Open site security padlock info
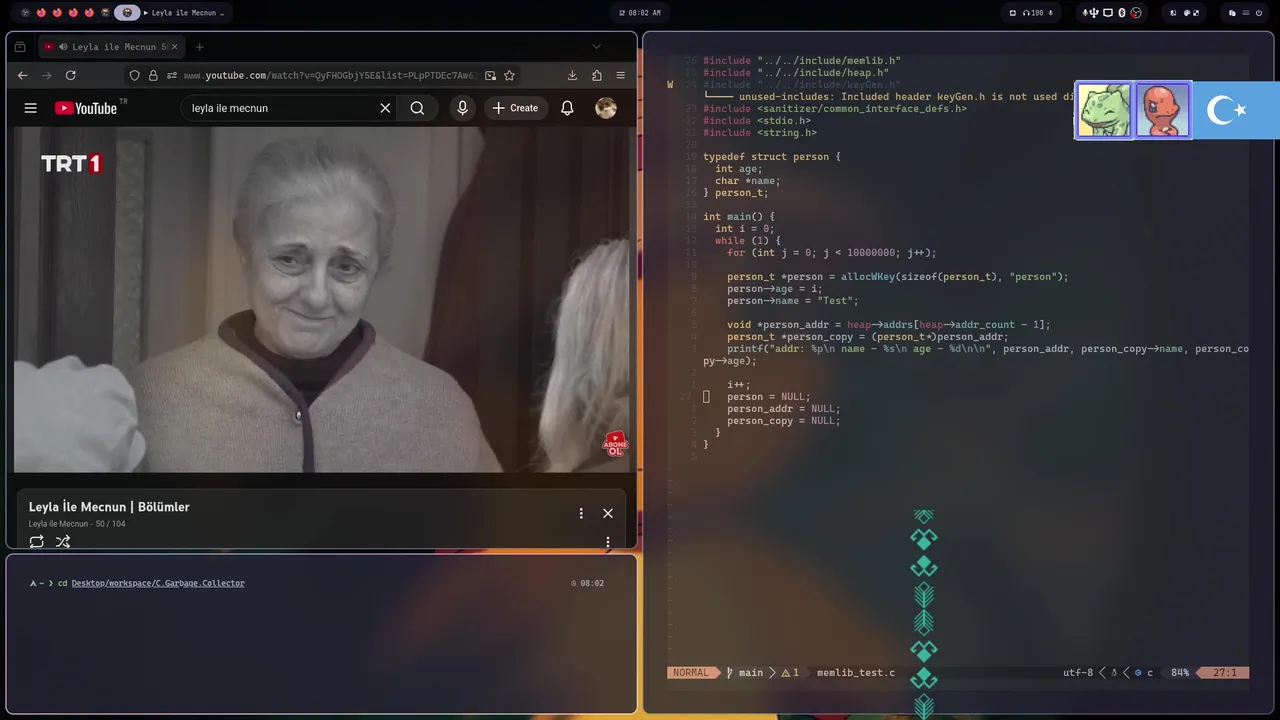Image resolution: width=1280 pixels, height=720 pixels. [153, 75]
